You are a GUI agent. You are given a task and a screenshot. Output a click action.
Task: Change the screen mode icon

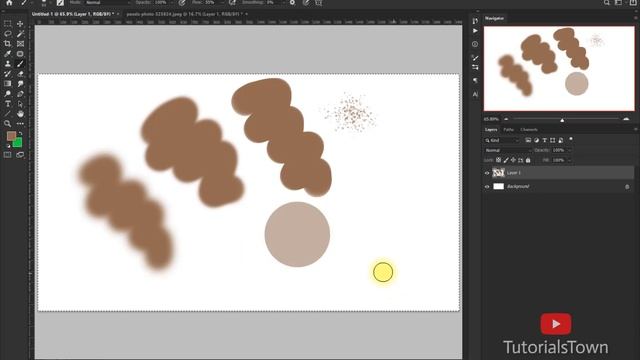pyautogui.click(x=20, y=155)
